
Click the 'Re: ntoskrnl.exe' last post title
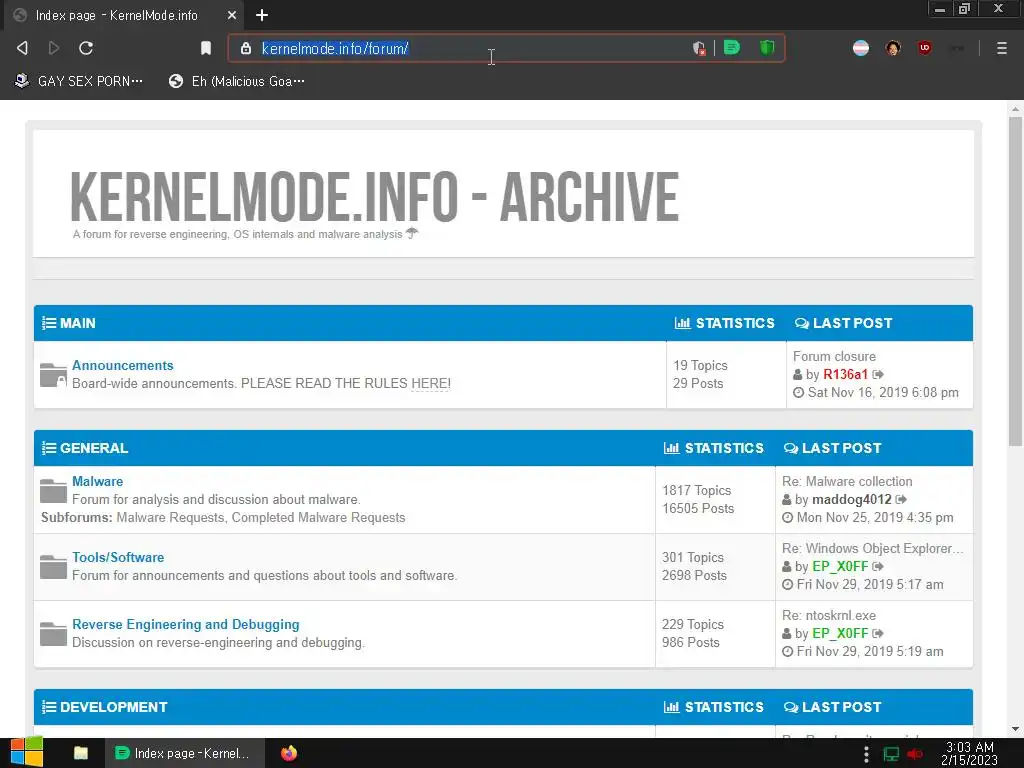click(829, 615)
